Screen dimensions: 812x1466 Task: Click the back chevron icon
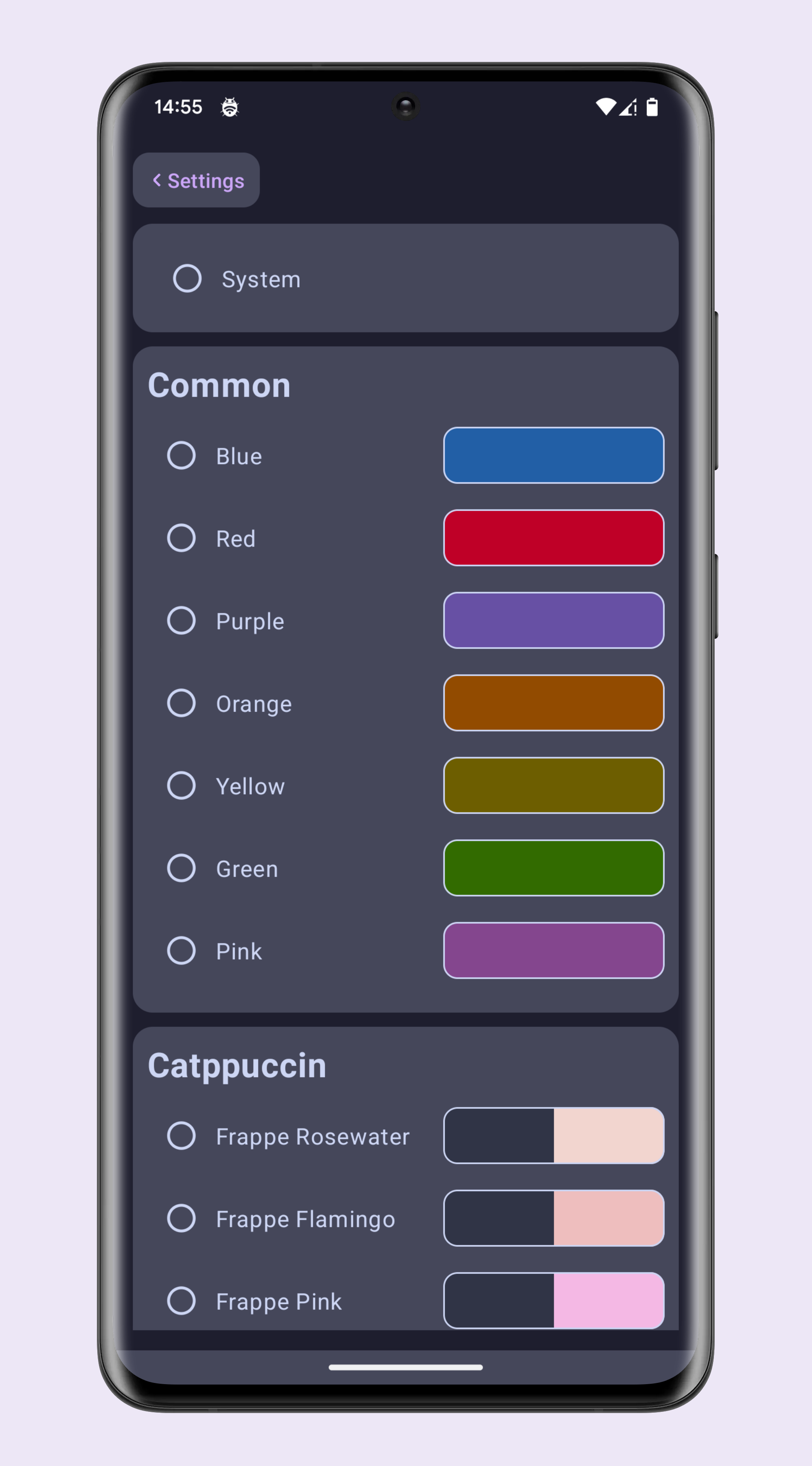(158, 180)
